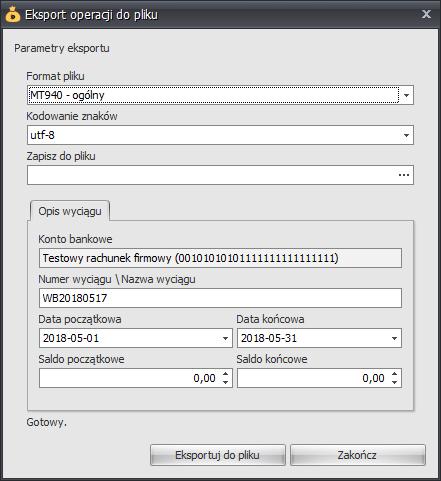Click the Data początkowa label
Viewport: 441px width, 481px height.
click(80, 319)
